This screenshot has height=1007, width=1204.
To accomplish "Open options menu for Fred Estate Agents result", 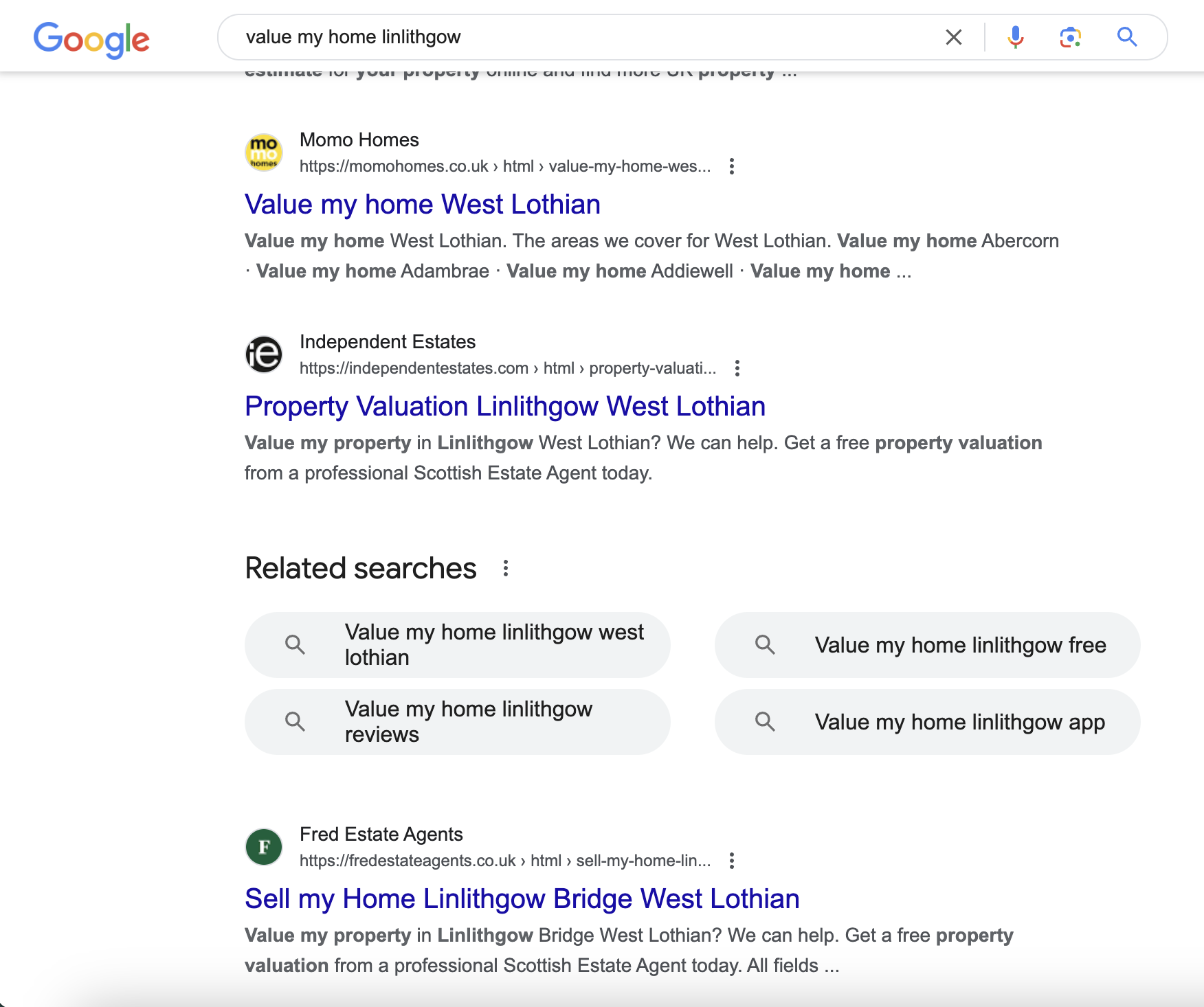I will click(732, 861).
